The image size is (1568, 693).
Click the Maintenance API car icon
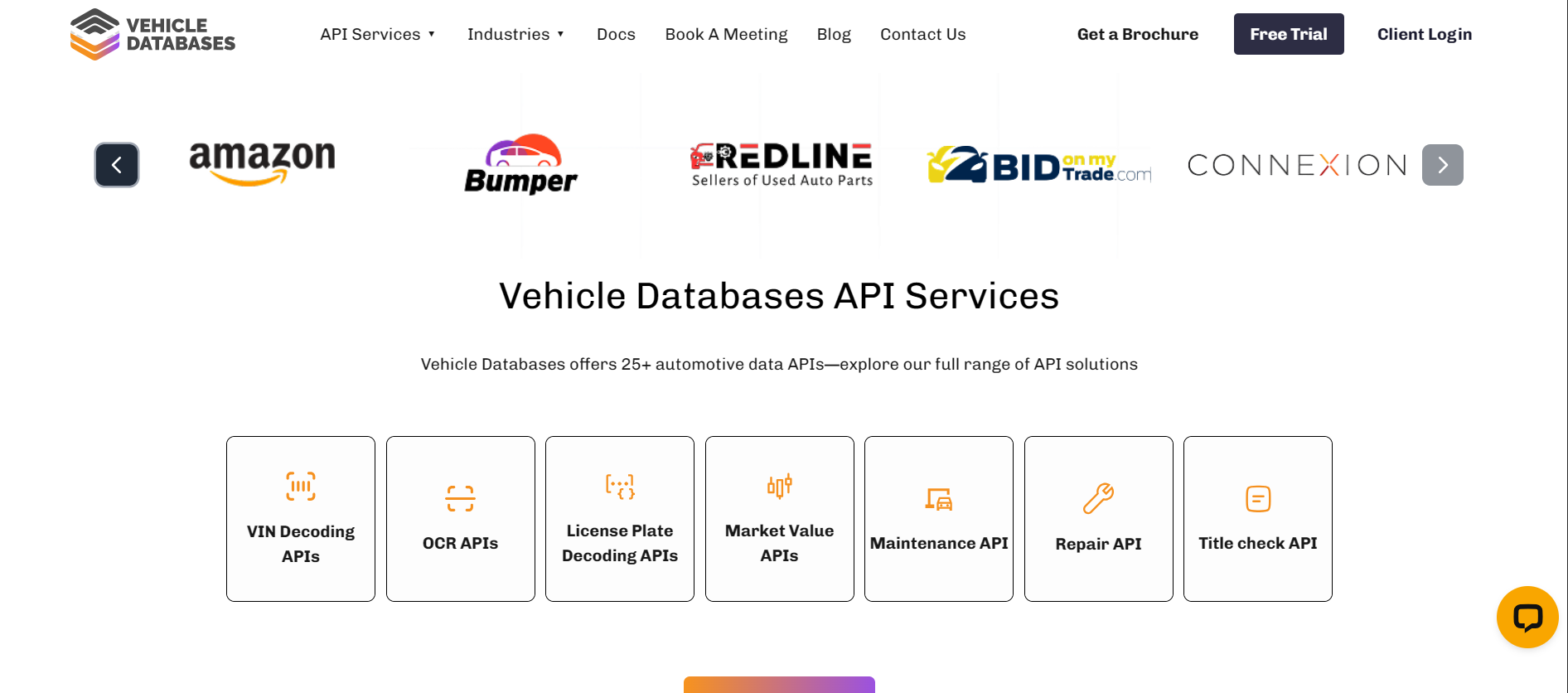click(x=939, y=498)
